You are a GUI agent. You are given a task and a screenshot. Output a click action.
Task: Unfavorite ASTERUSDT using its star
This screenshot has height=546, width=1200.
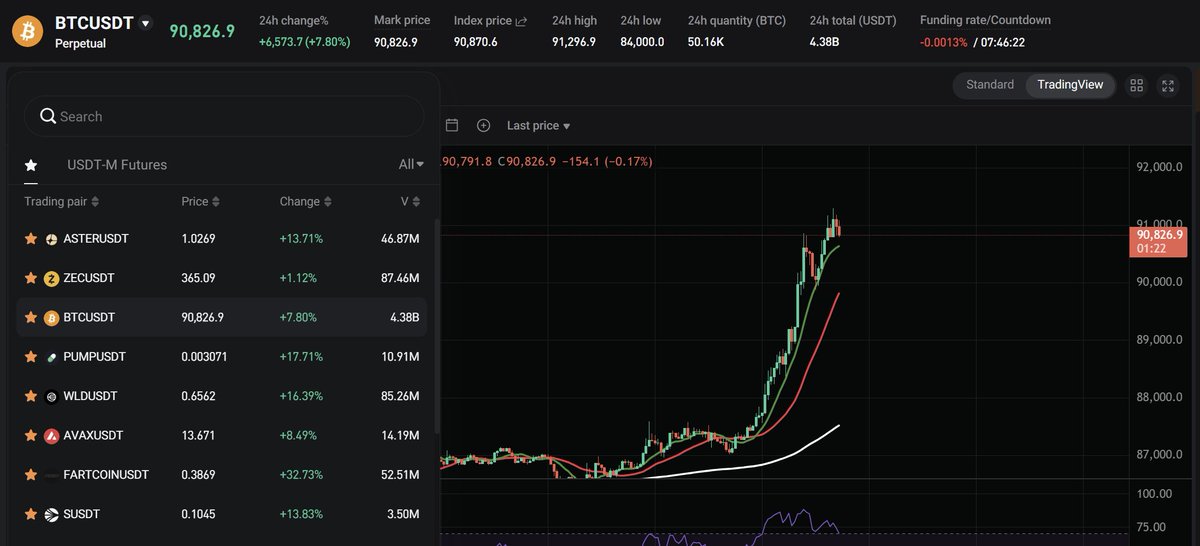point(31,239)
